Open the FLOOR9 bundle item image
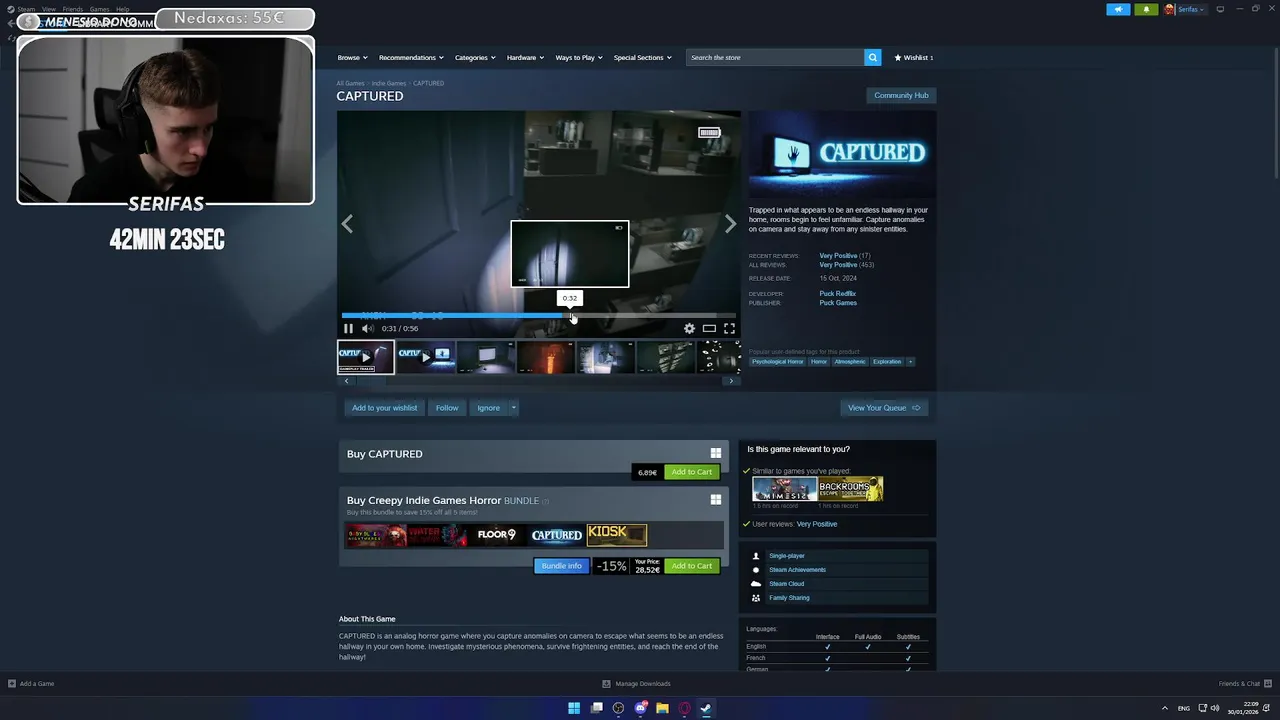This screenshot has width=1280, height=720. [x=496, y=535]
